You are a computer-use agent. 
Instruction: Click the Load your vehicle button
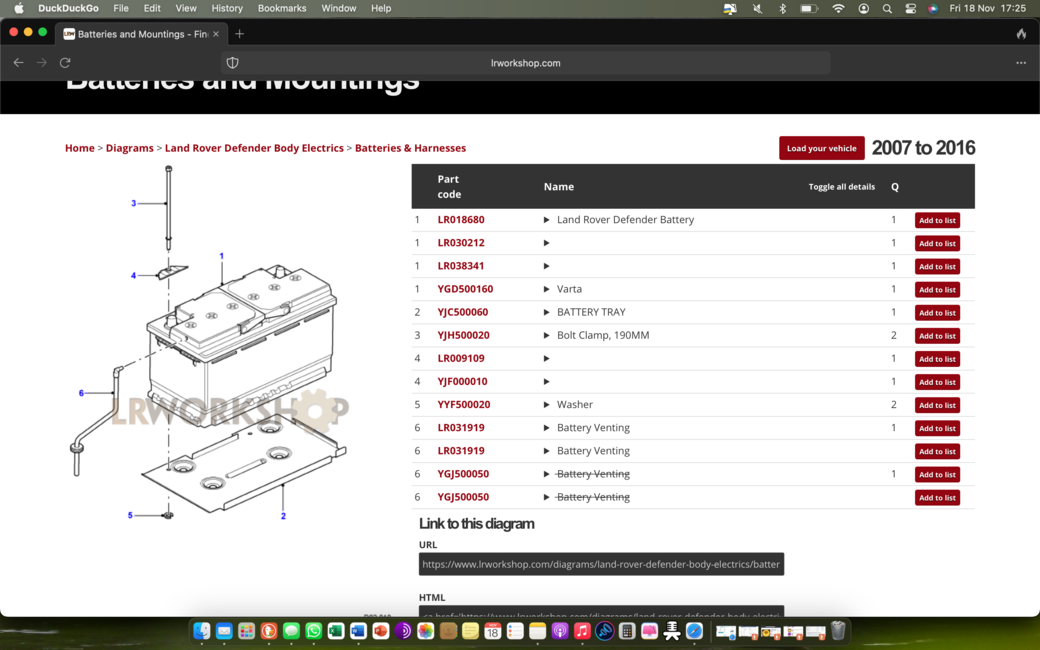point(821,148)
